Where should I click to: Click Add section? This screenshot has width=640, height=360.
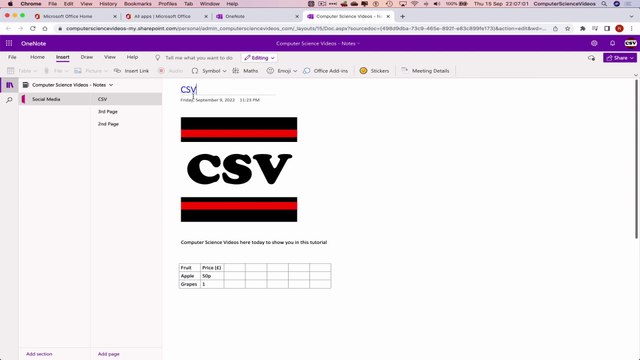(39, 354)
